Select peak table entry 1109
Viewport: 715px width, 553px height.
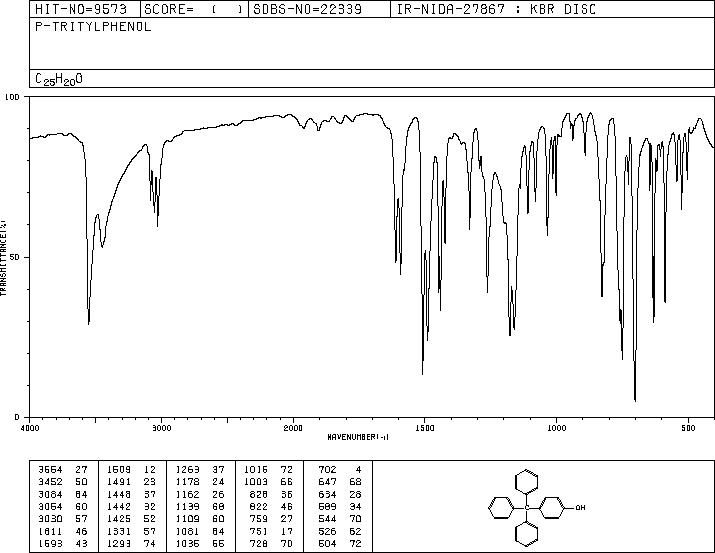click(x=187, y=519)
